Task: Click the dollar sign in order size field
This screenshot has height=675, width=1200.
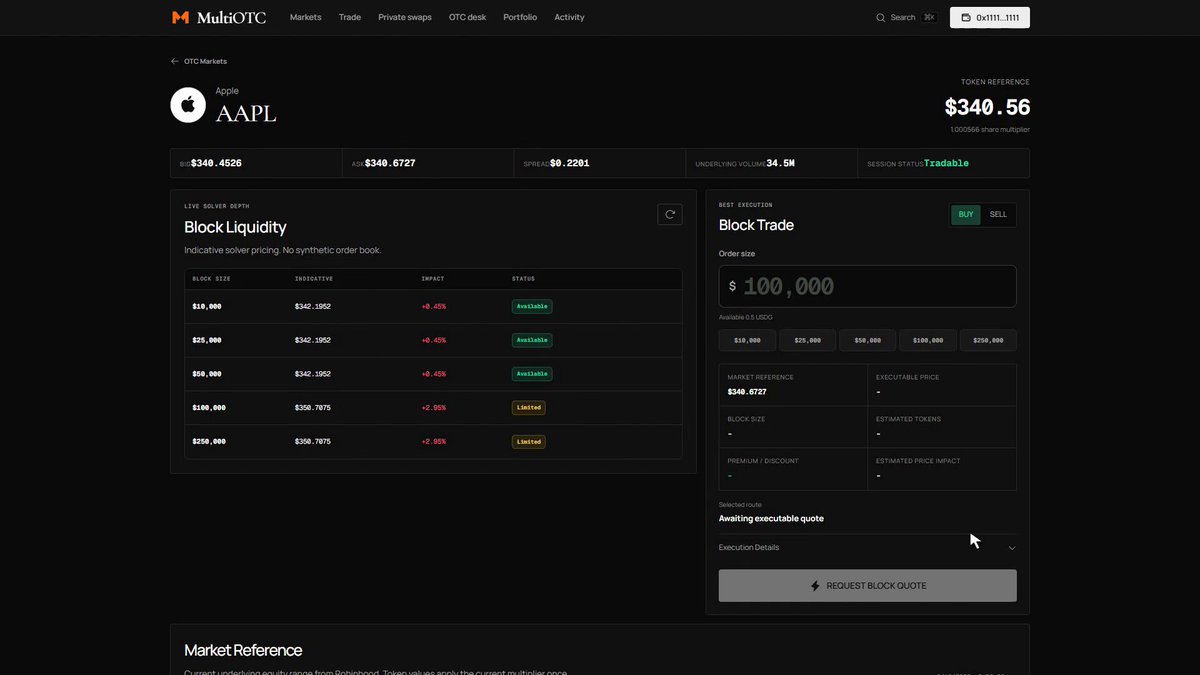Action: pyautogui.click(x=732, y=286)
